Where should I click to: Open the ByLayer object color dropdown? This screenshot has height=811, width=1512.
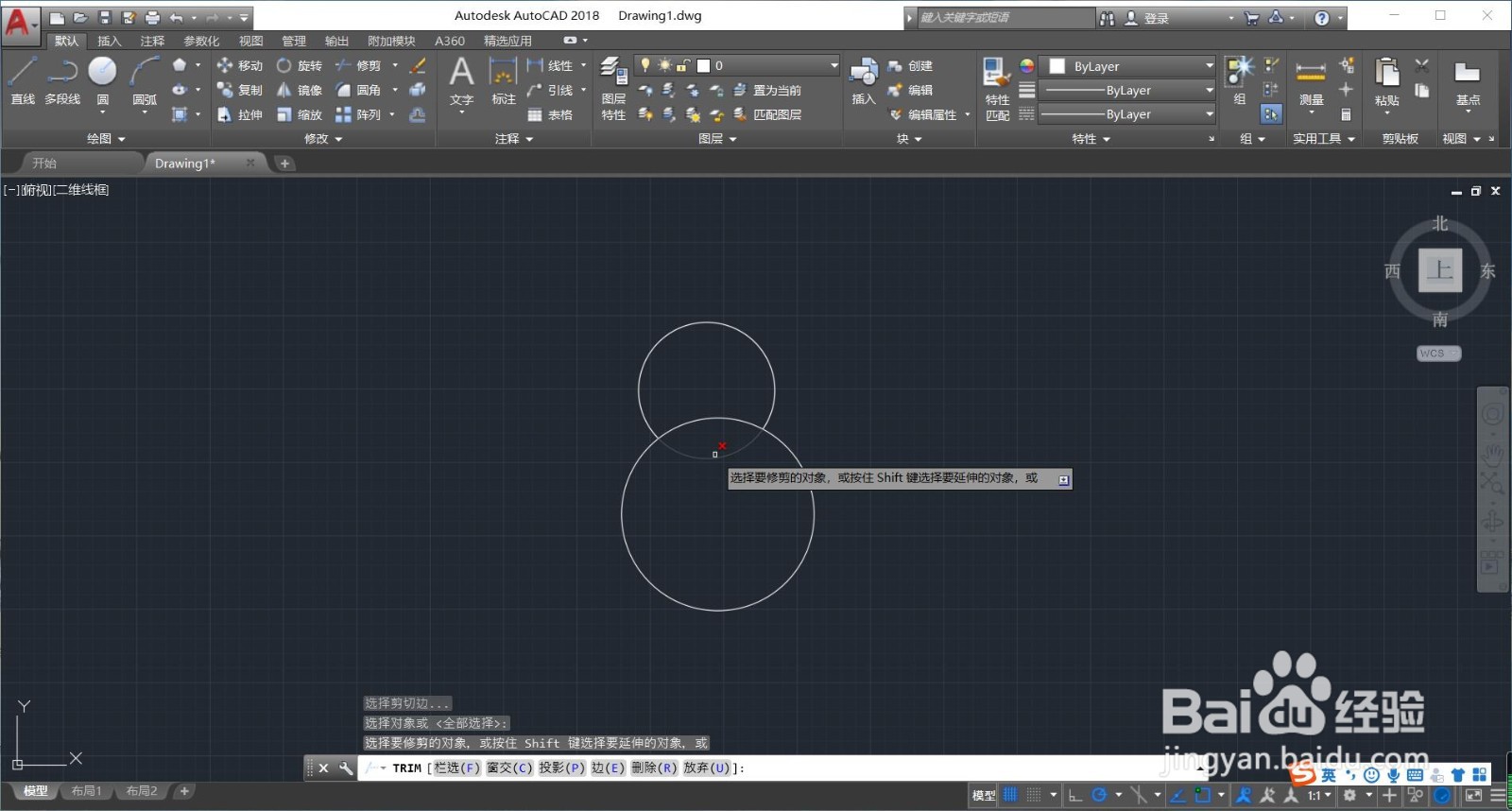[x=1127, y=66]
